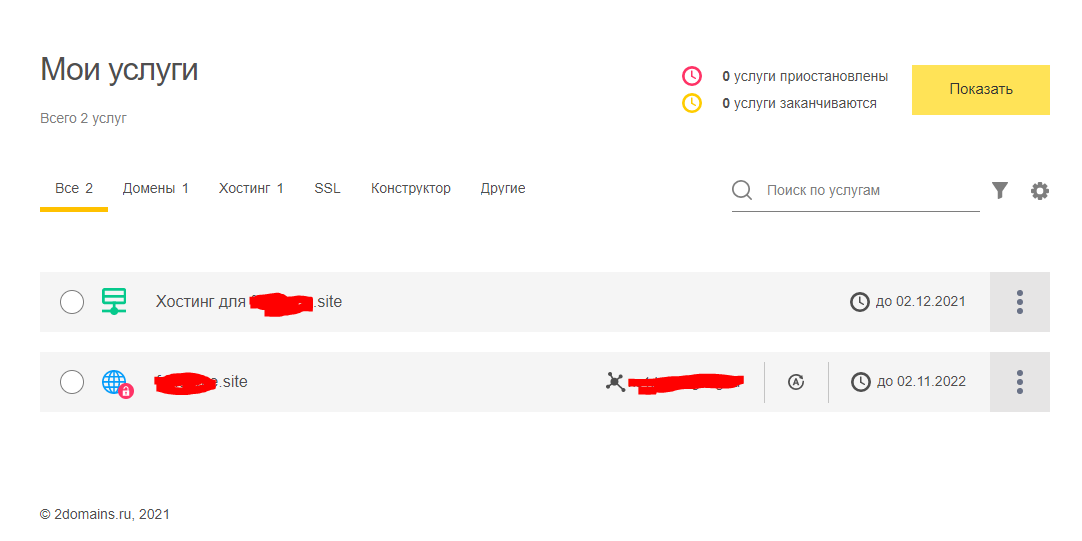The width and height of the screenshot is (1082, 541).
Task: Open three-dot menu for hosting row
Action: (1019, 301)
